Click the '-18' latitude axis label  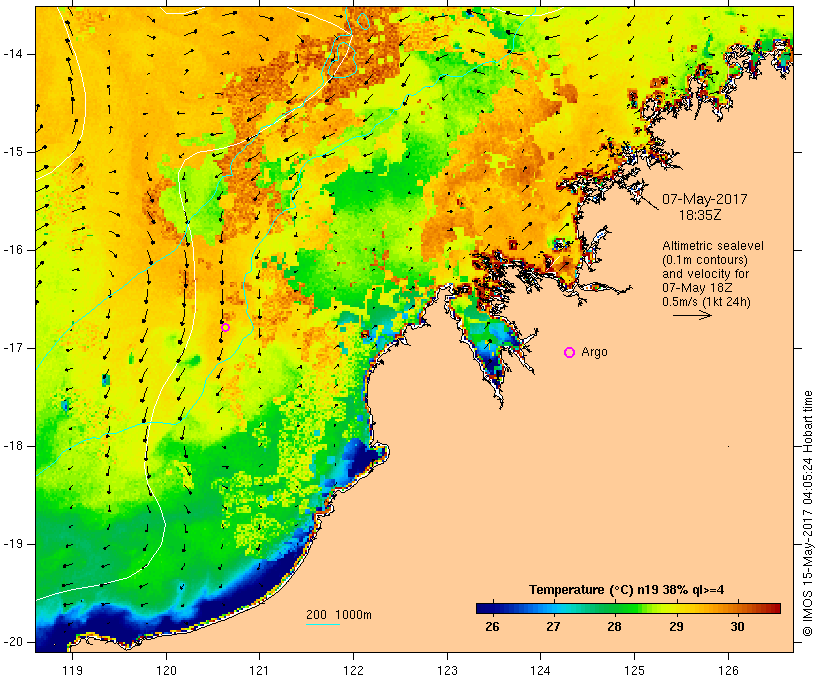click(13, 446)
